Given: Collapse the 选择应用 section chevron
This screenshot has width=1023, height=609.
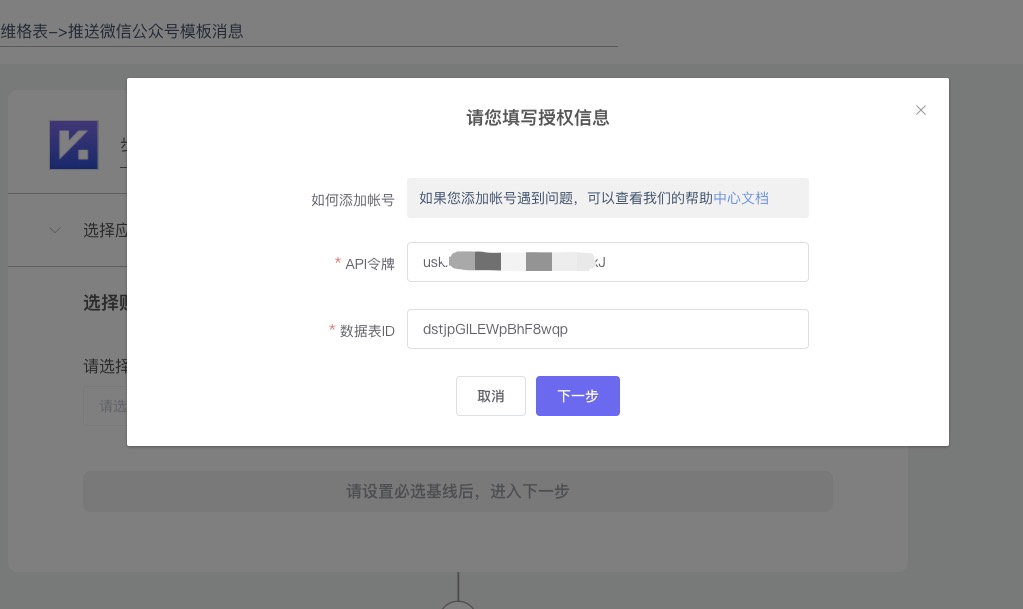Looking at the screenshot, I should pyautogui.click(x=55, y=230).
